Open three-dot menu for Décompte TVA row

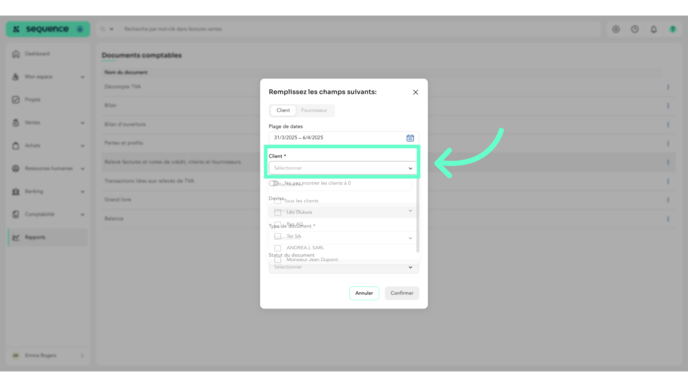[x=668, y=87]
